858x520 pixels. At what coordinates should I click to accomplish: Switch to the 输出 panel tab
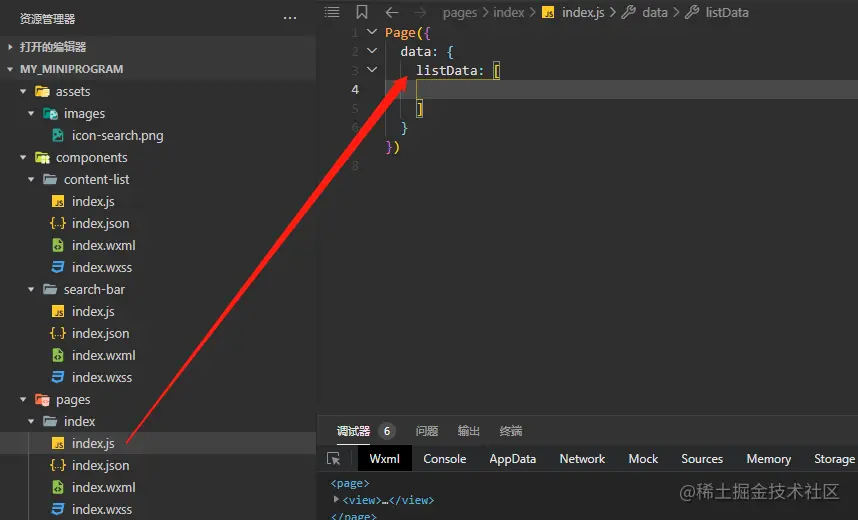pos(469,431)
